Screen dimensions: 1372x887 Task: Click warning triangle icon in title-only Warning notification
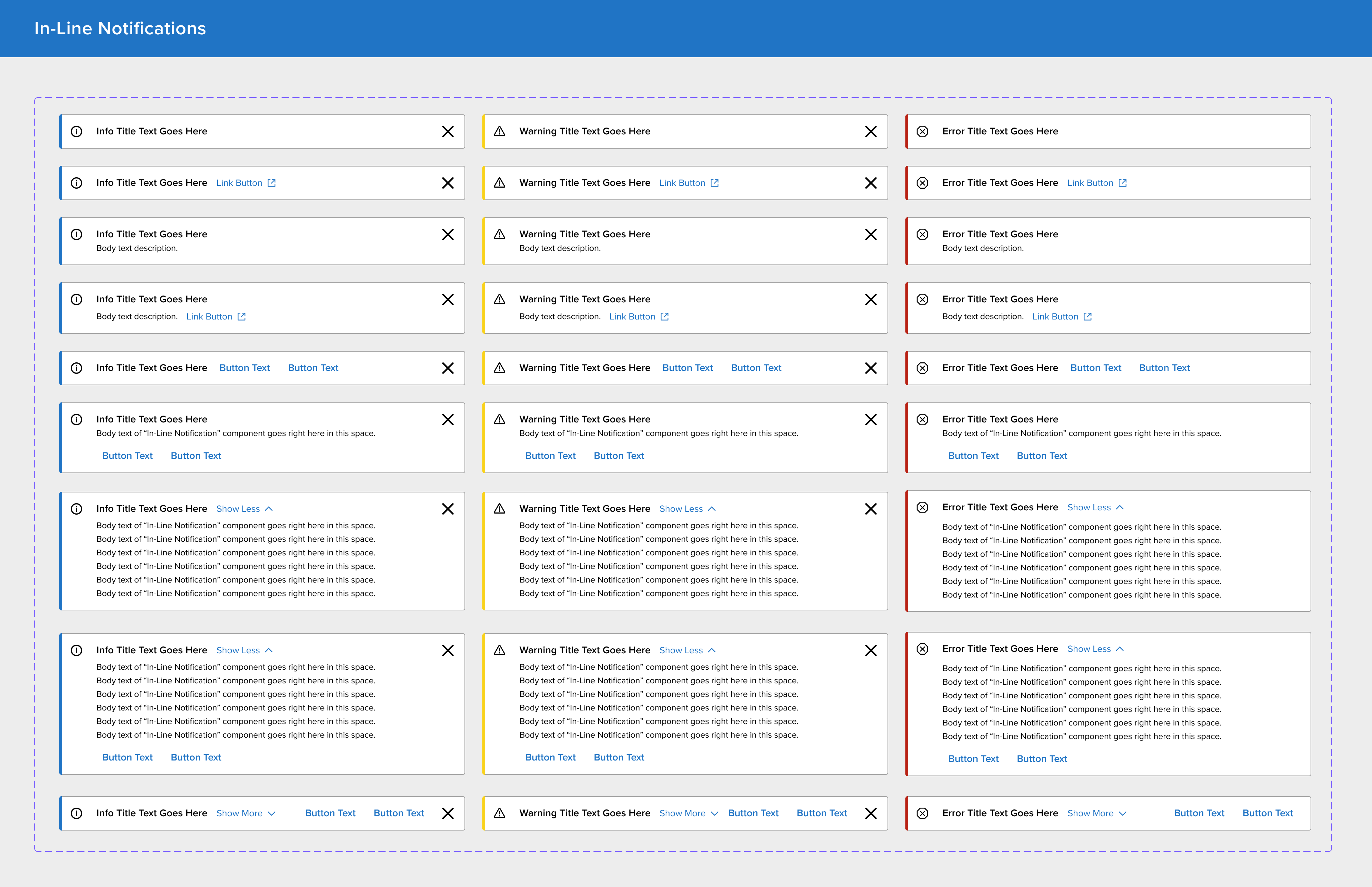500,131
